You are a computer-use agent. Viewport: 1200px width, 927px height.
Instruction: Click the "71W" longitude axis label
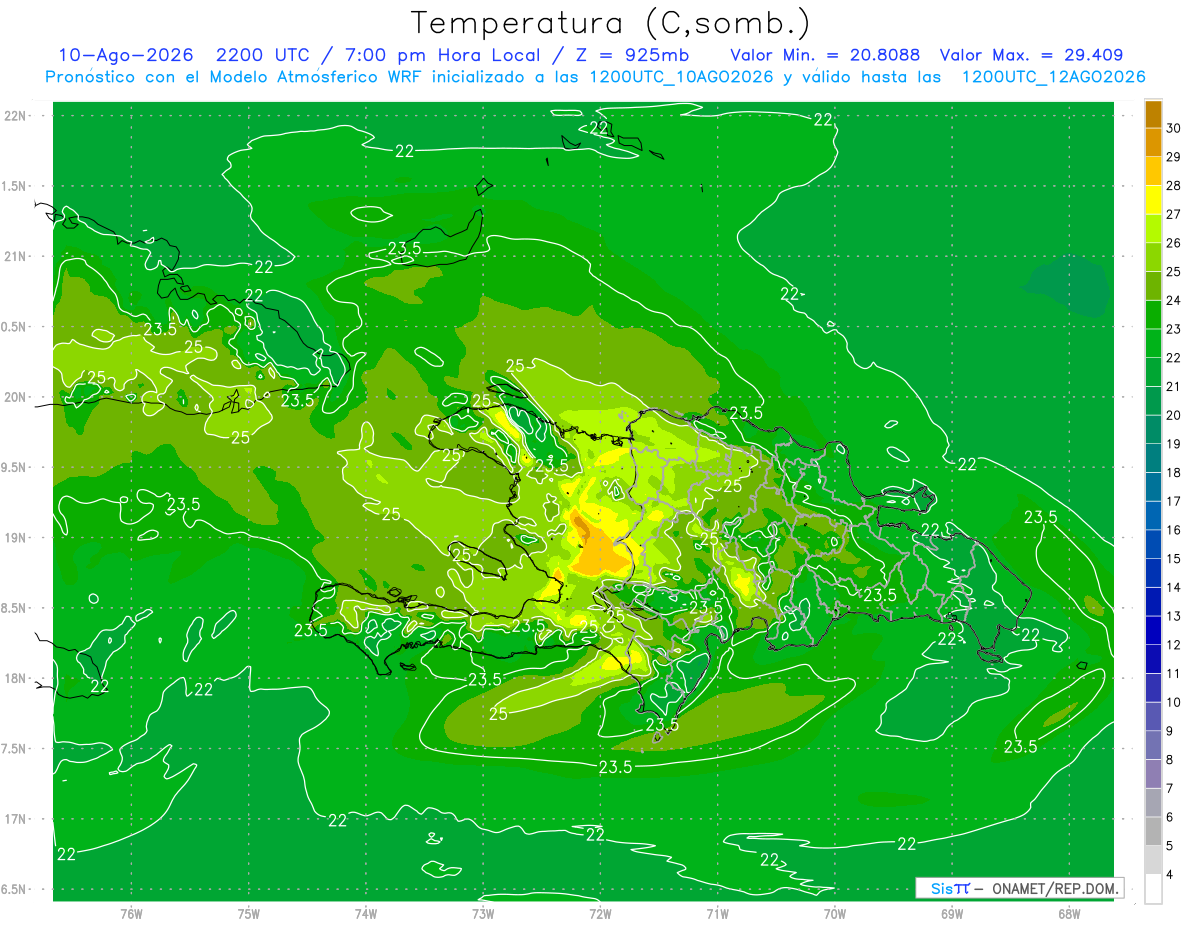pyautogui.click(x=717, y=914)
